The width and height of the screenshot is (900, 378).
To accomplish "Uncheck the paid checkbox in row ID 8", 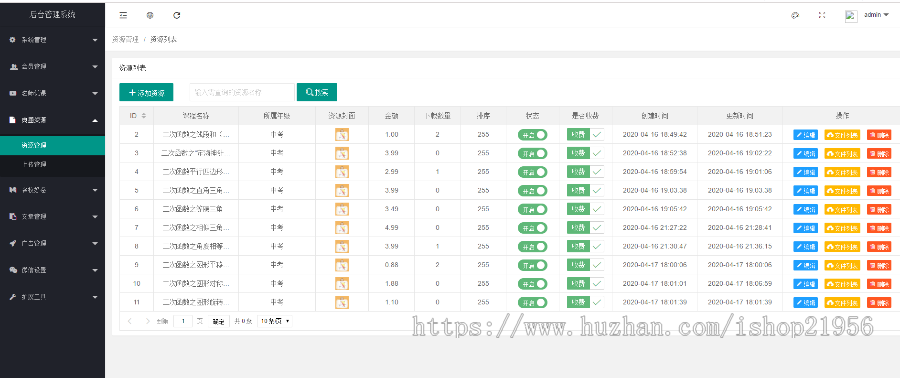I will pos(585,247).
